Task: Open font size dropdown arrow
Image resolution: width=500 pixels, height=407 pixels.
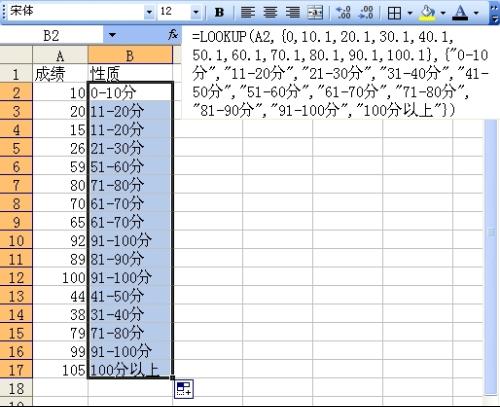Action: point(196,12)
